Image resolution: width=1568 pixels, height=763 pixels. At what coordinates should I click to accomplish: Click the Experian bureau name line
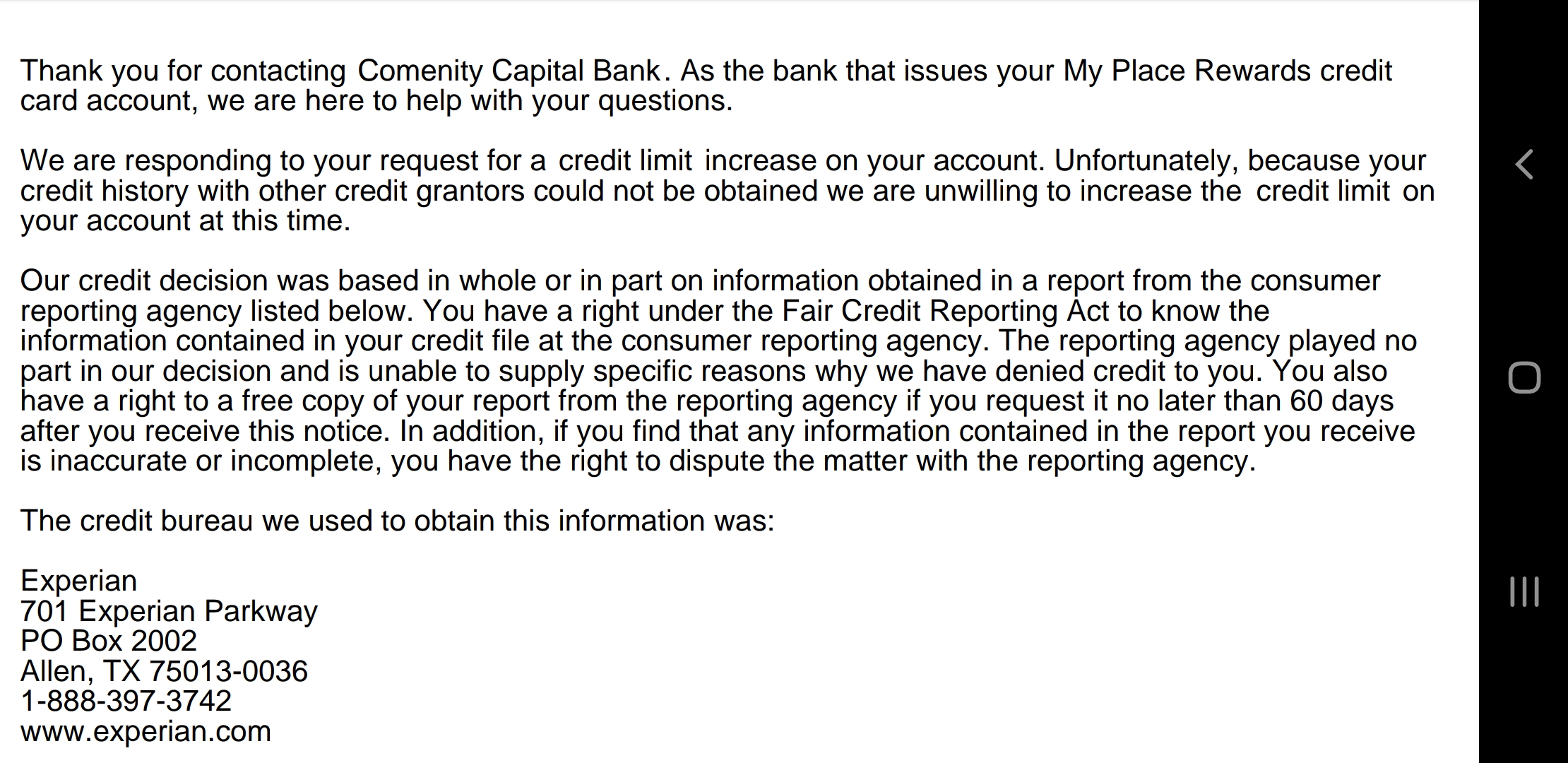78,581
